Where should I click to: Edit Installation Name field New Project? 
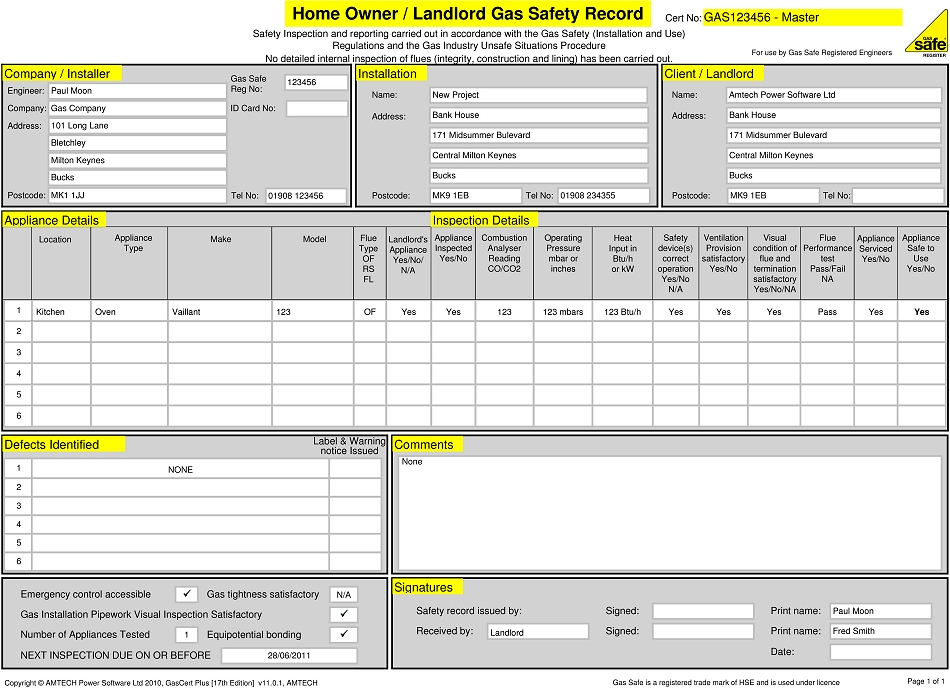[x=539, y=95]
